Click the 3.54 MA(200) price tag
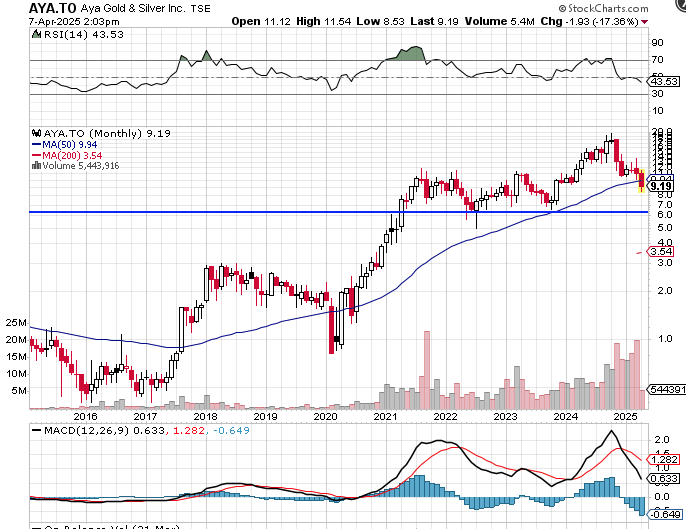 [661, 252]
